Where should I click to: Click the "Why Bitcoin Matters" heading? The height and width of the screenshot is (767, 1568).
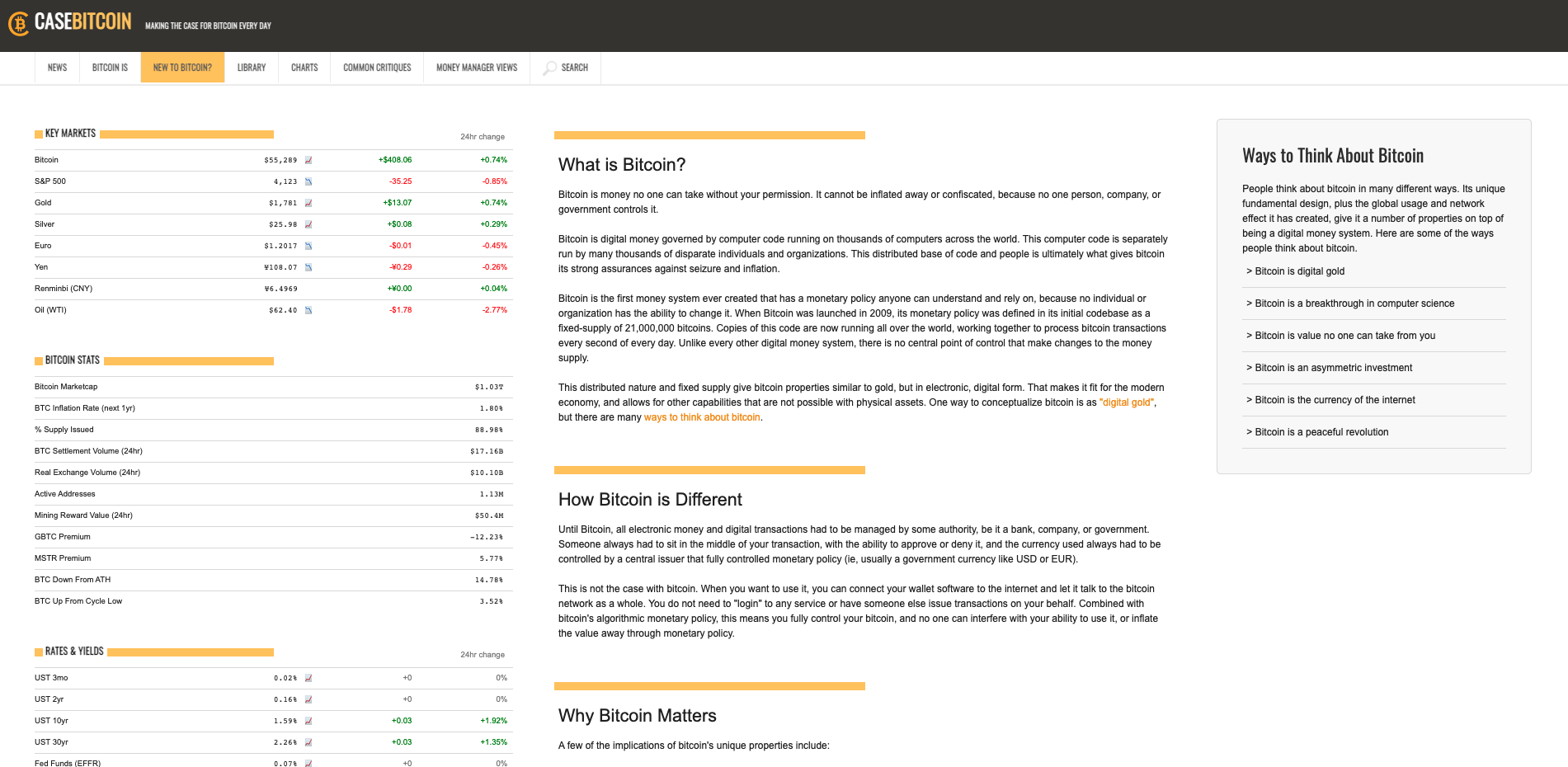click(x=638, y=716)
